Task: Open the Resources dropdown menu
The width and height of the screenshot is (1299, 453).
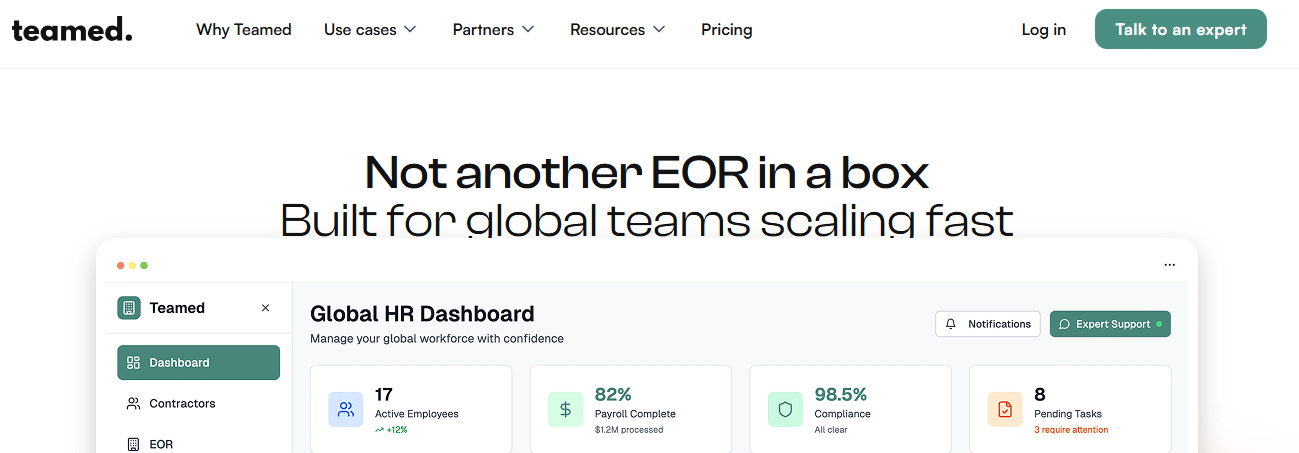Action: point(618,30)
